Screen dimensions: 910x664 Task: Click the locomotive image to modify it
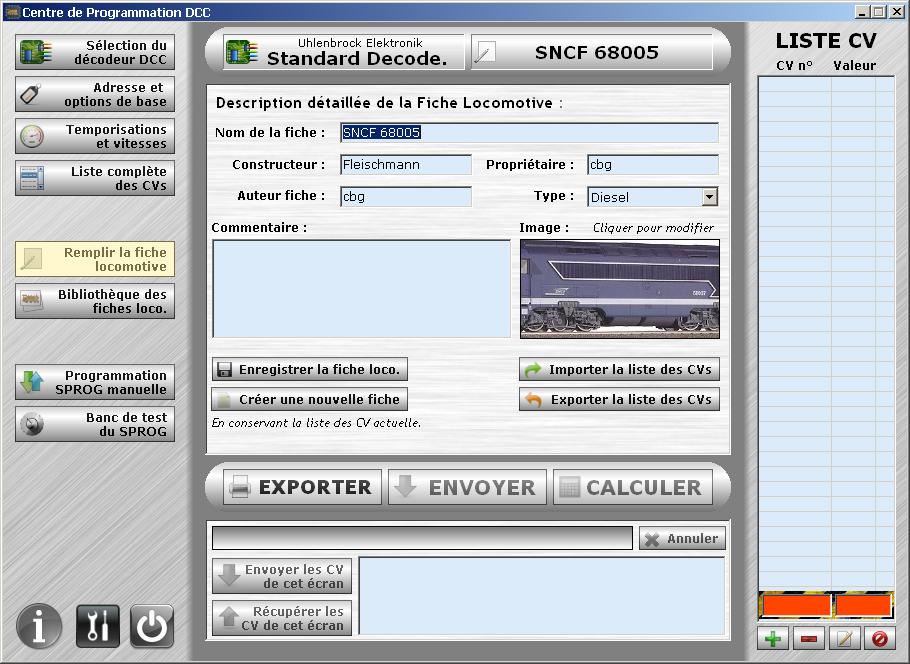coord(620,289)
